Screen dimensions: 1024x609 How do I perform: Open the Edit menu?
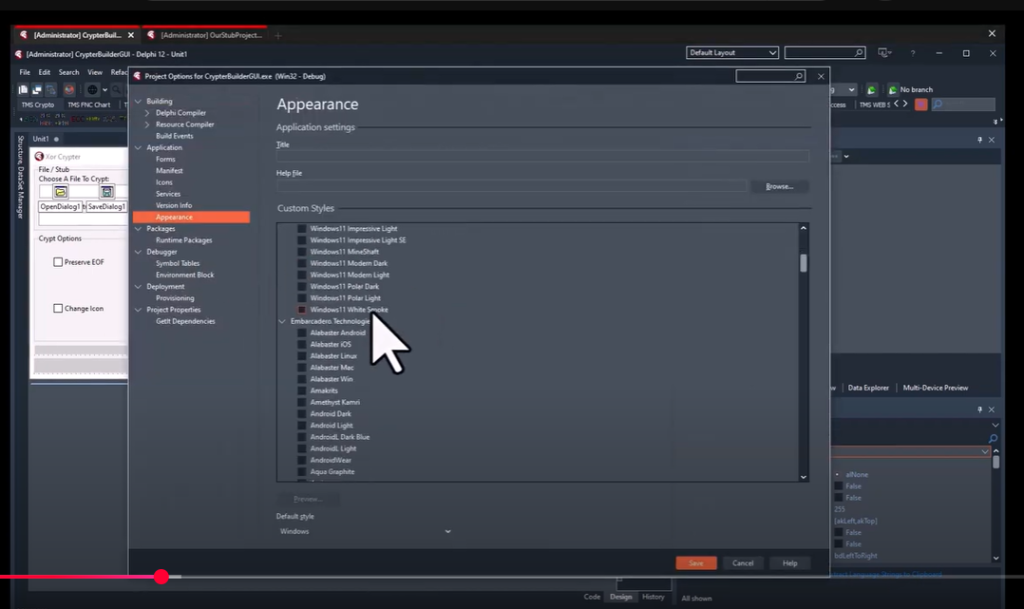(44, 72)
